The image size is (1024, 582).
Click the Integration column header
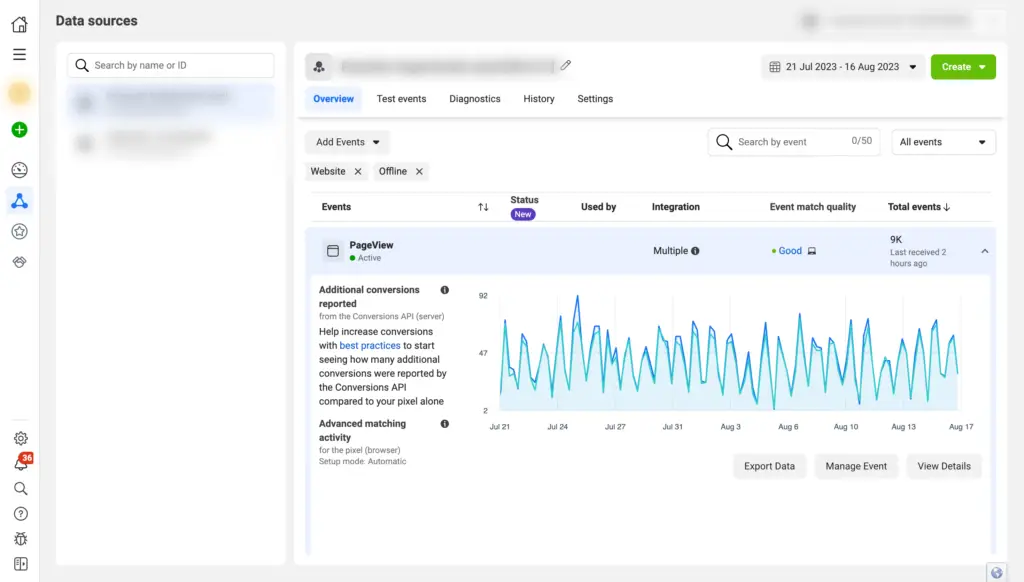pos(675,207)
